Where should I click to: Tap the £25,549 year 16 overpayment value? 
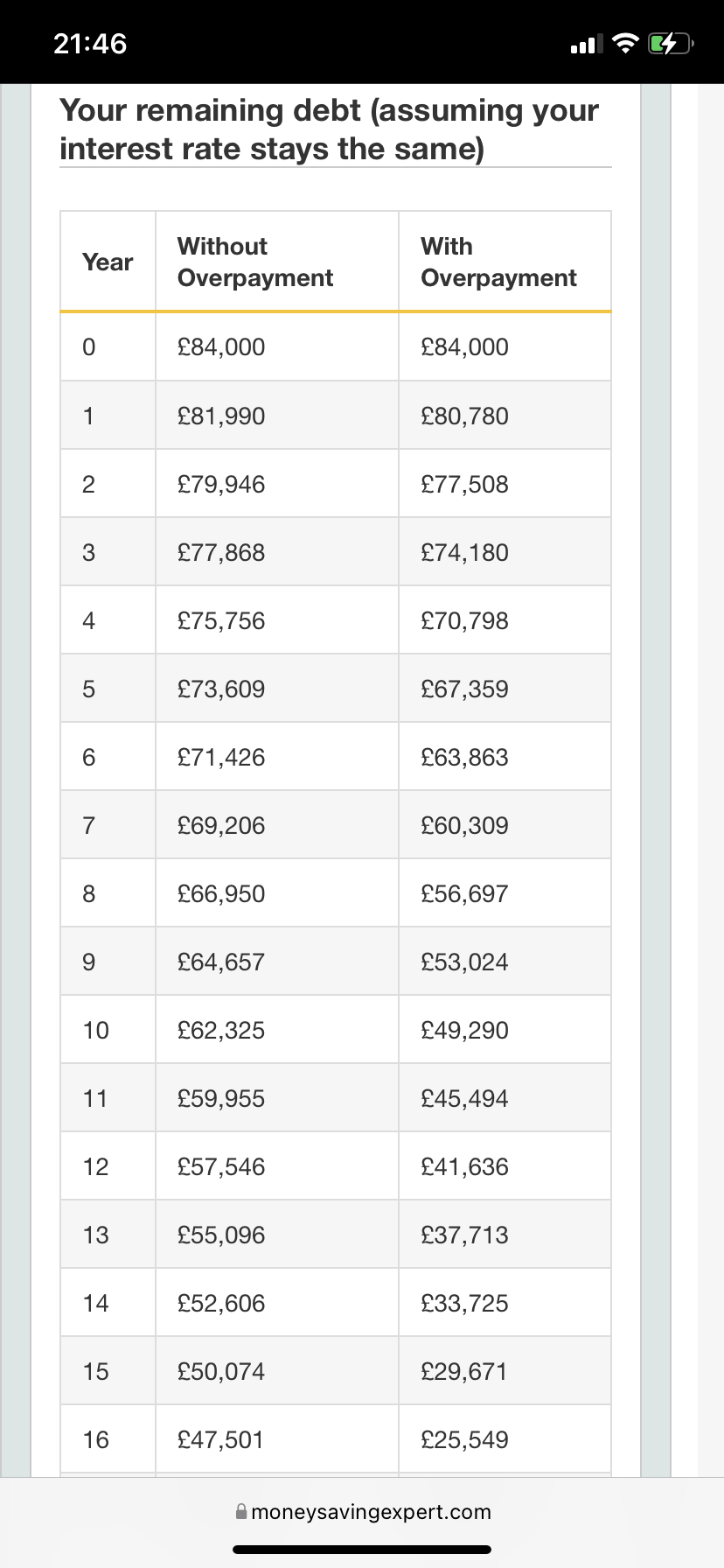coord(464,1439)
